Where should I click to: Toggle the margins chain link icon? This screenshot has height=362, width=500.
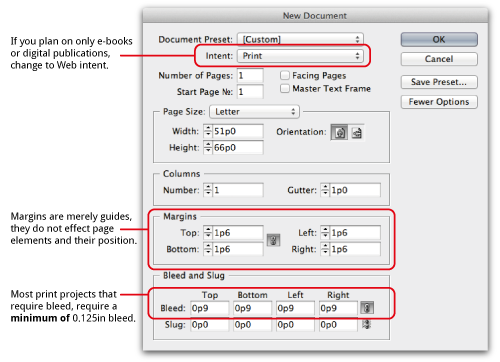[x=273, y=240]
